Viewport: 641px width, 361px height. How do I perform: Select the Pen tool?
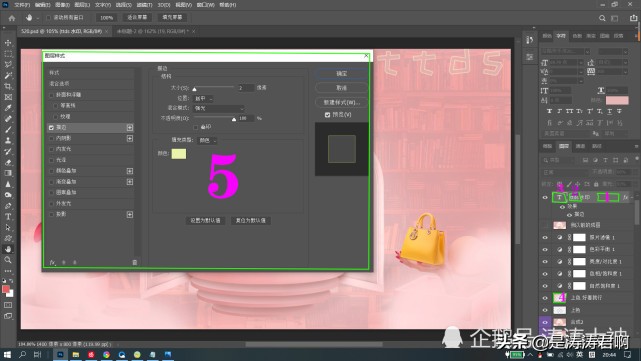(x=8, y=206)
